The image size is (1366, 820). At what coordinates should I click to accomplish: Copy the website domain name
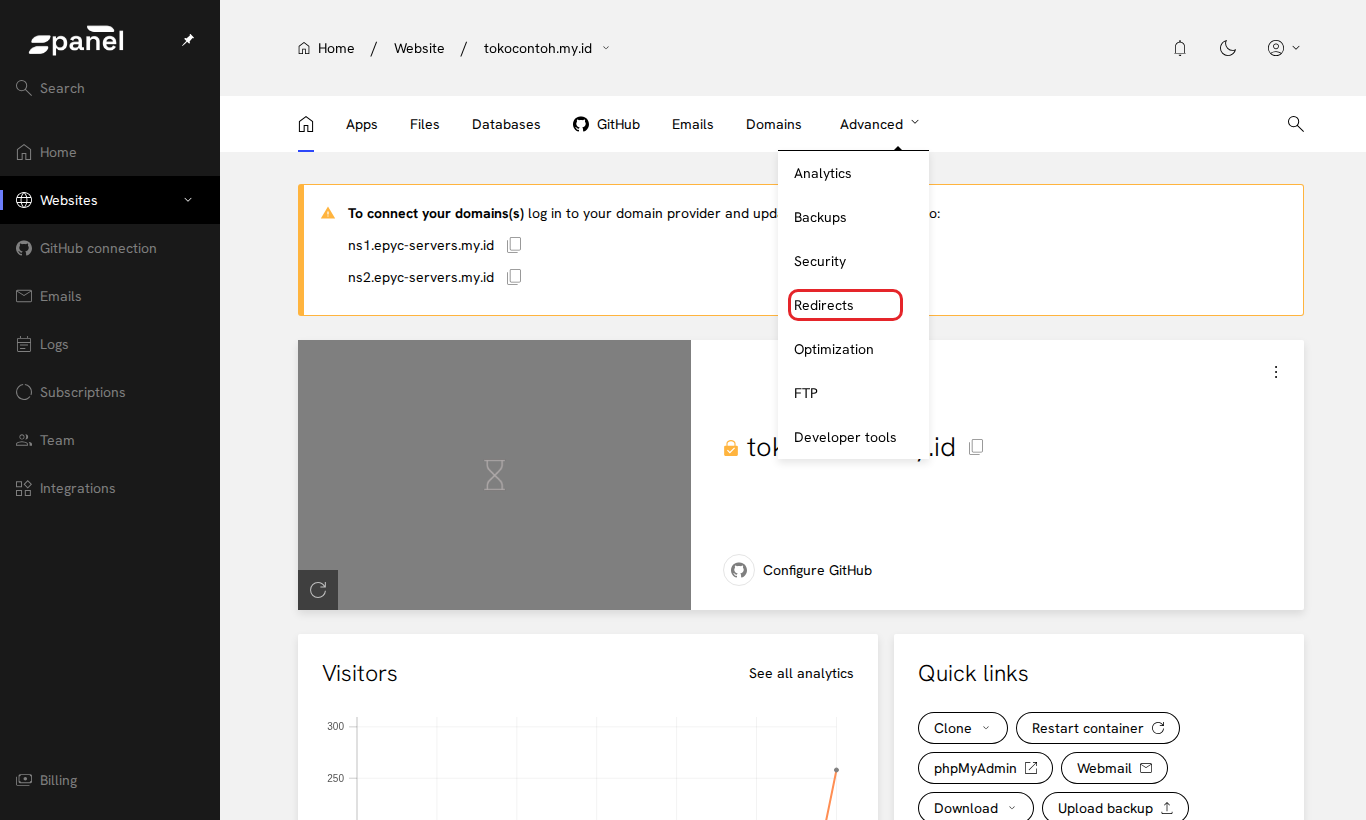(976, 447)
